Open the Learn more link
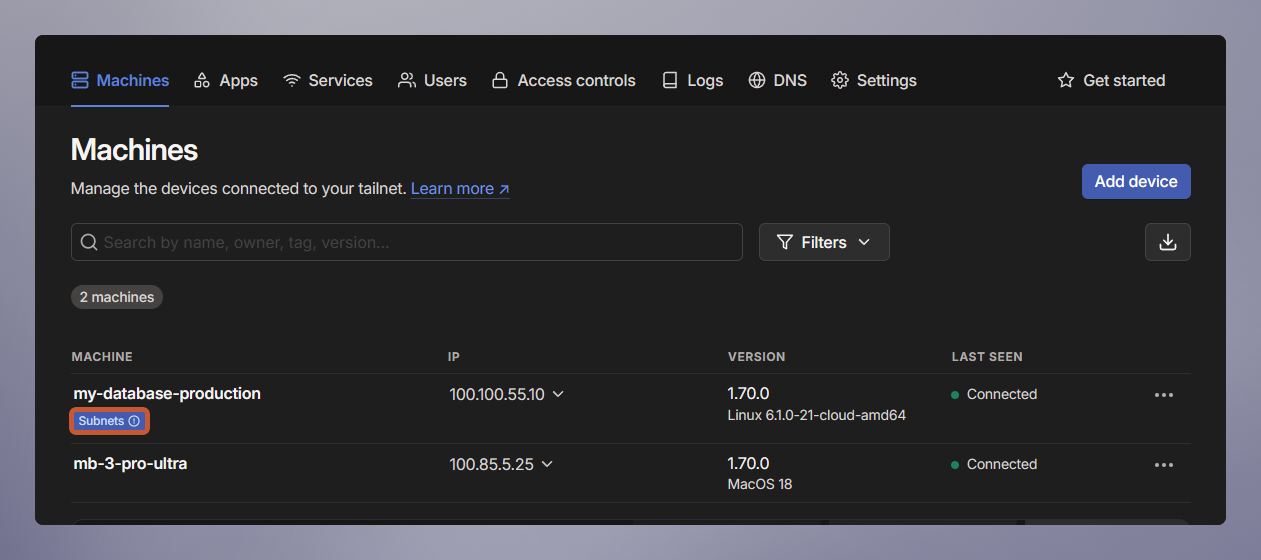 pyautogui.click(x=460, y=188)
